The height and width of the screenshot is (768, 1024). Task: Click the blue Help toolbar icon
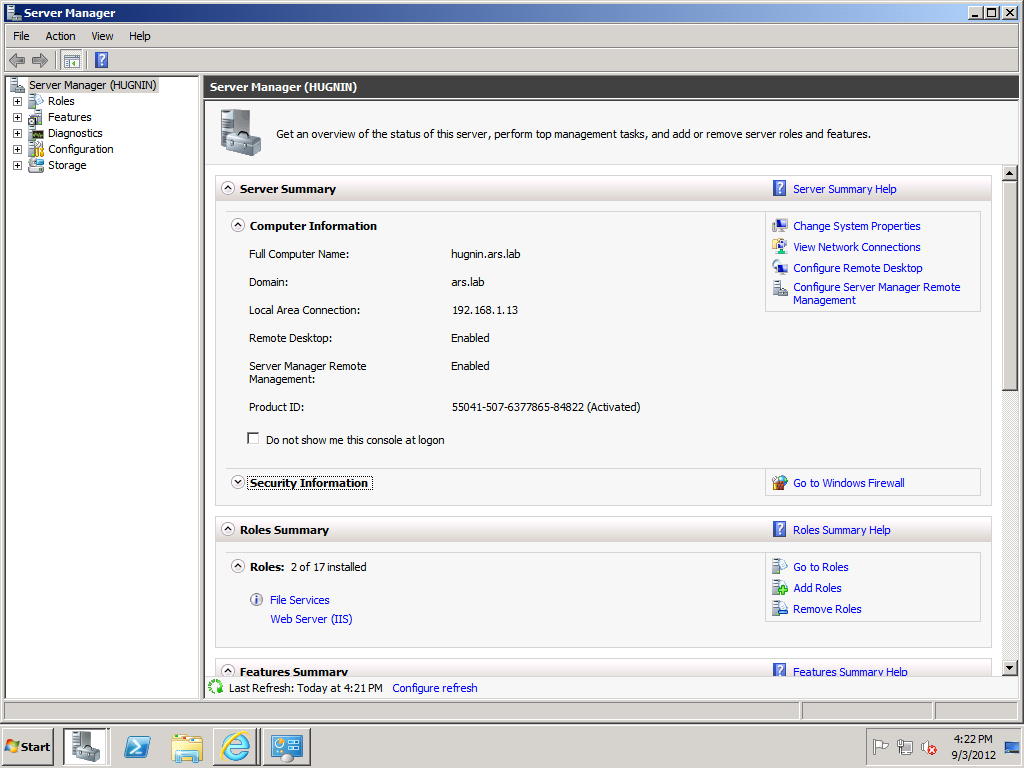click(x=101, y=61)
